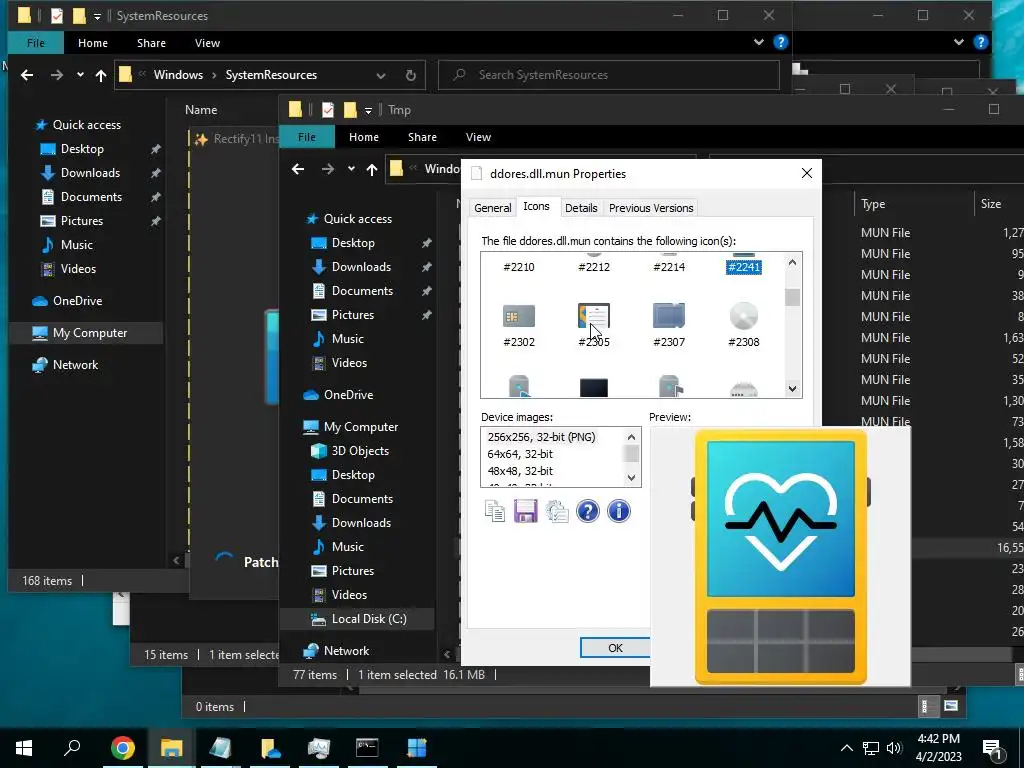The image size is (1024, 768).
Task: Open taskbar search magnifier
Action: [x=72, y=748]
